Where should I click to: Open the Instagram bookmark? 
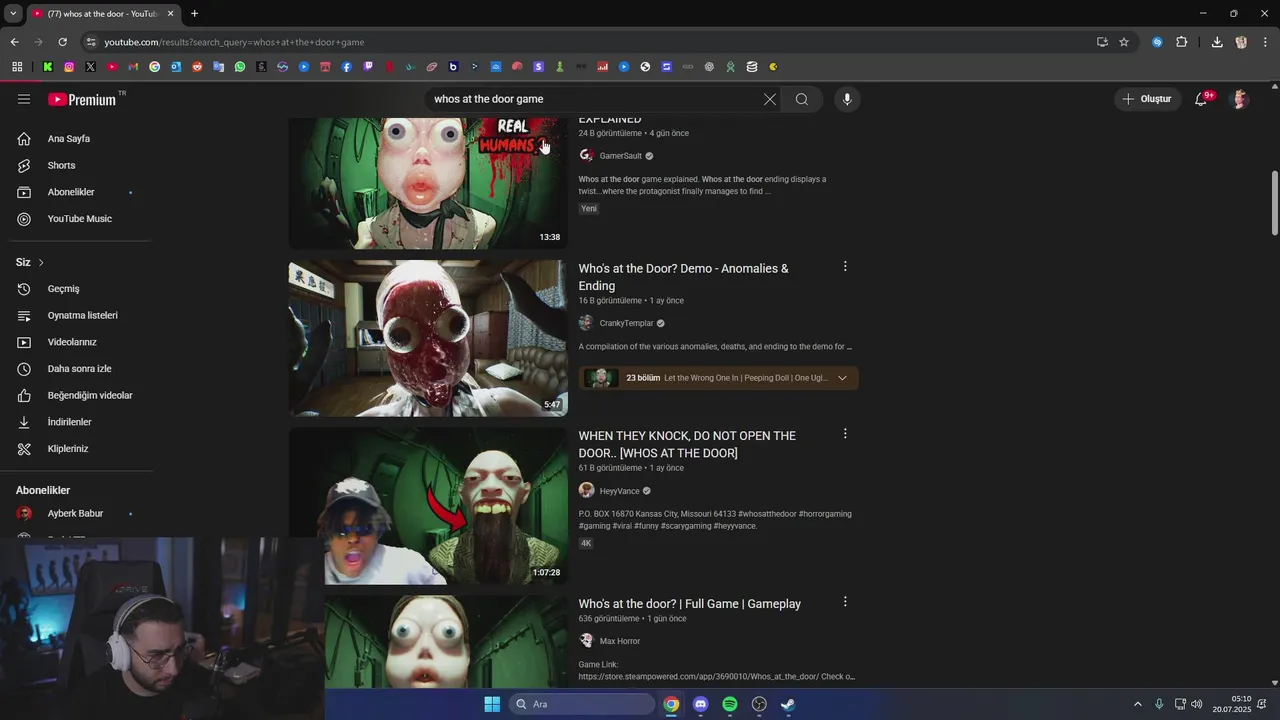(69, 67)
